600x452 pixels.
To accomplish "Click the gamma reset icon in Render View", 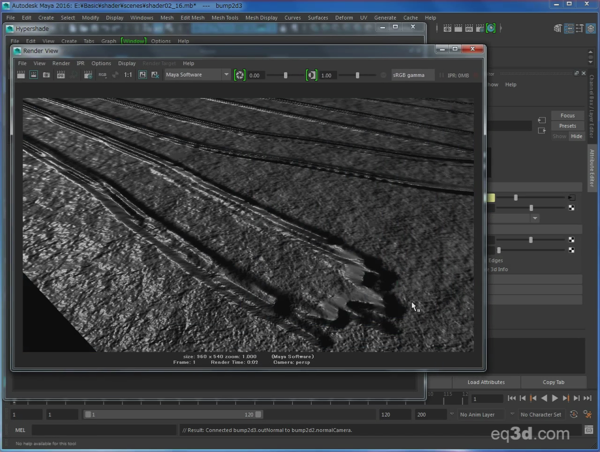I will click(312, 75).
